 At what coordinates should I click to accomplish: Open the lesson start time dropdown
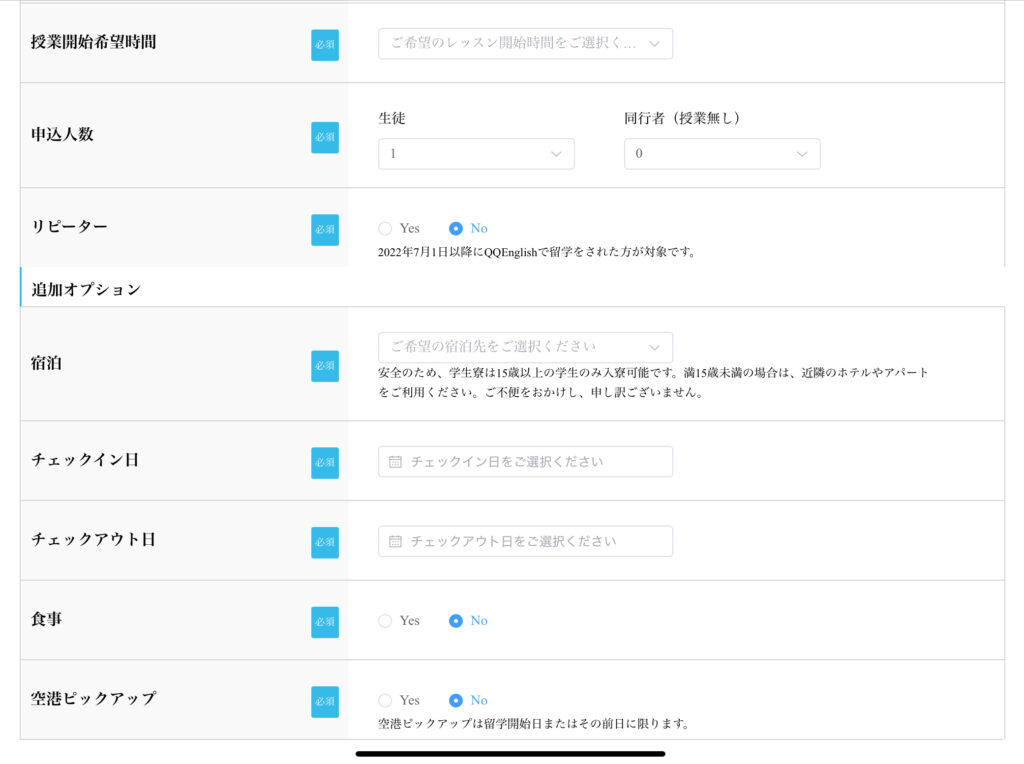click(525, 44)
